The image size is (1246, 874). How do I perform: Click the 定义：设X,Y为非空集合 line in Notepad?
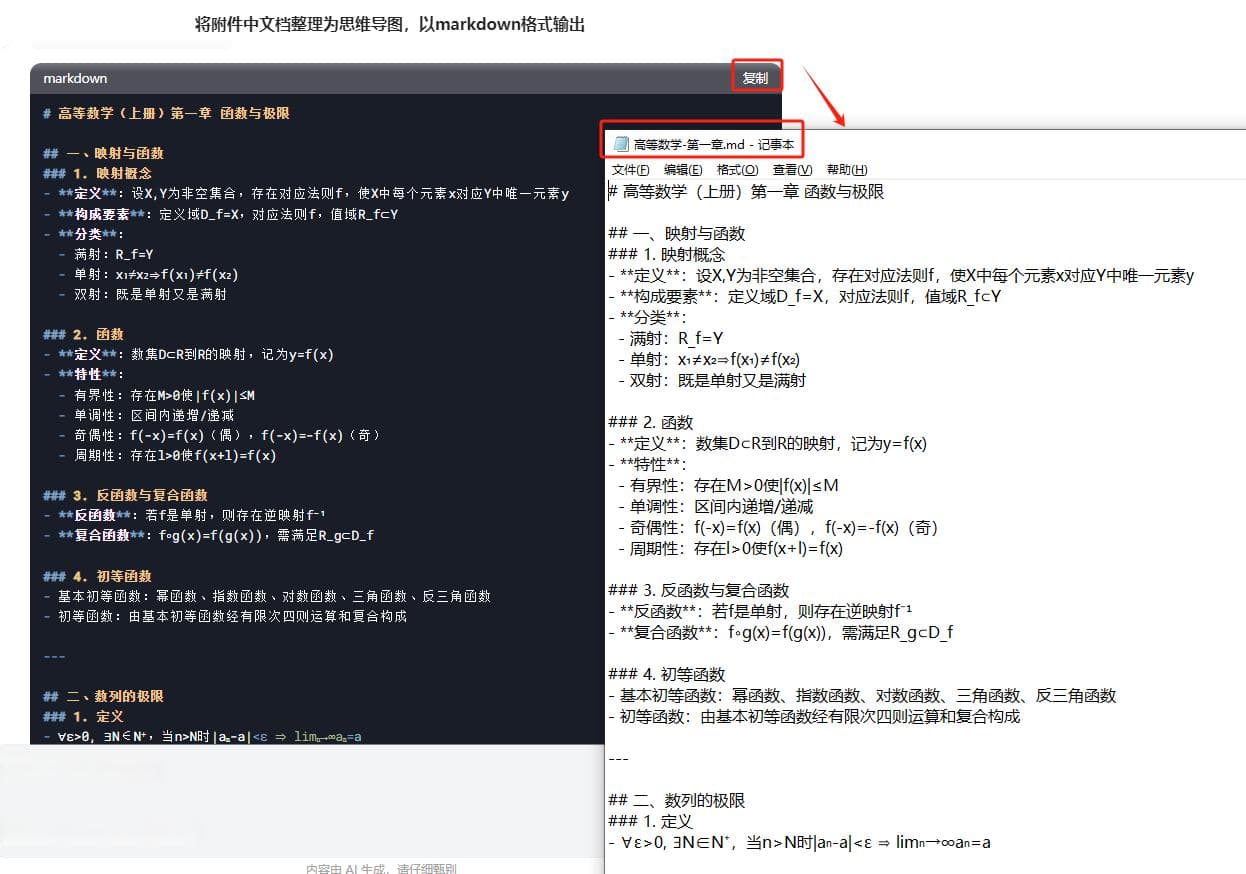tap(902, 276)
